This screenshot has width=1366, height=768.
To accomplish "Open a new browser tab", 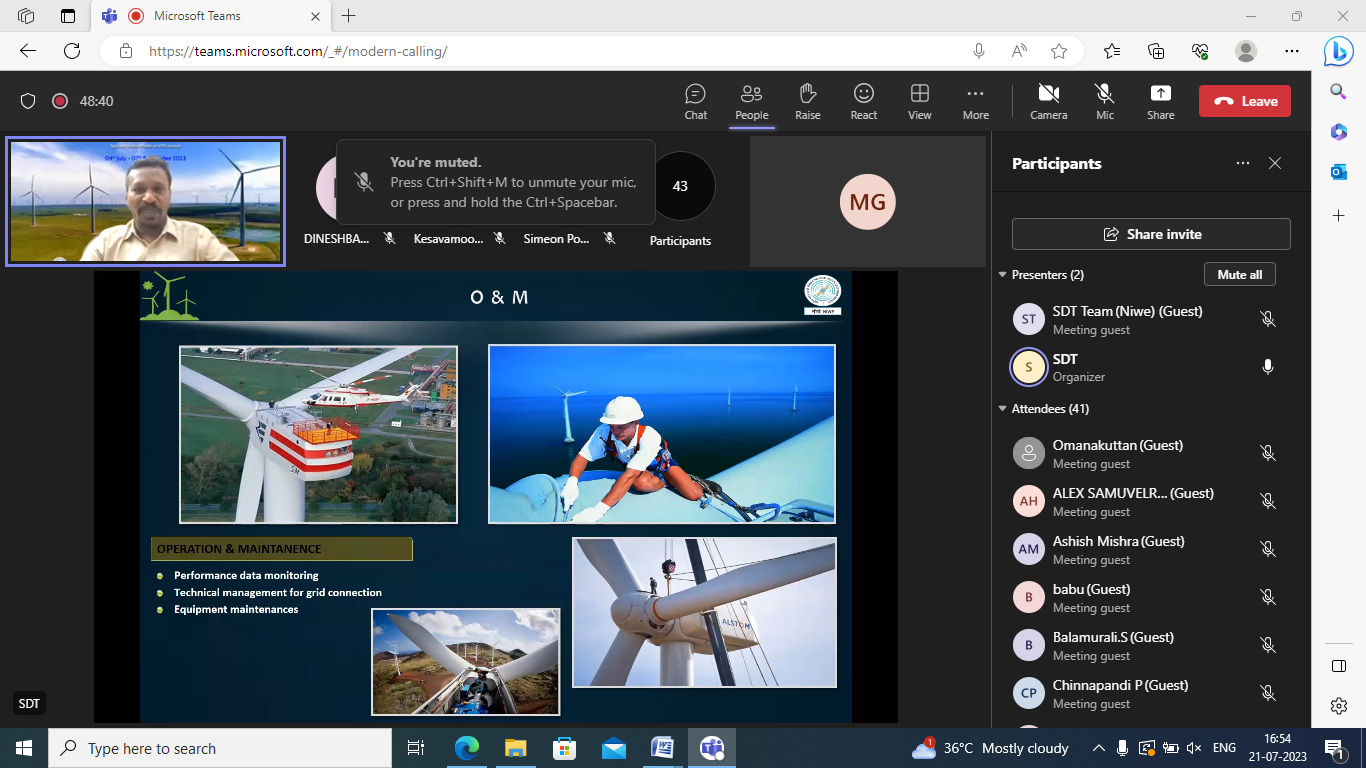I will [348, 16].
